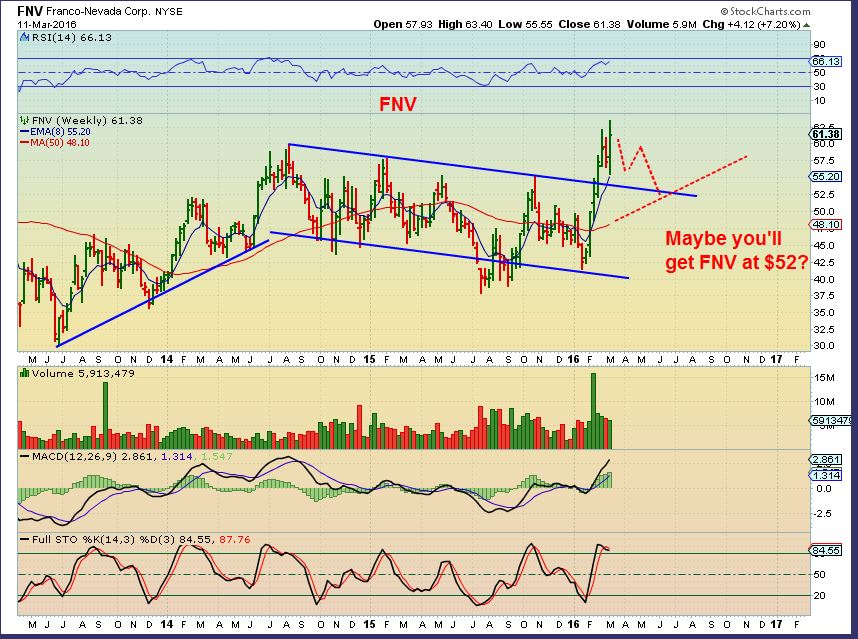
Task: Click the 84.55 stochastic axis tag
Action: pyautogui.click(x=825, y=550)
